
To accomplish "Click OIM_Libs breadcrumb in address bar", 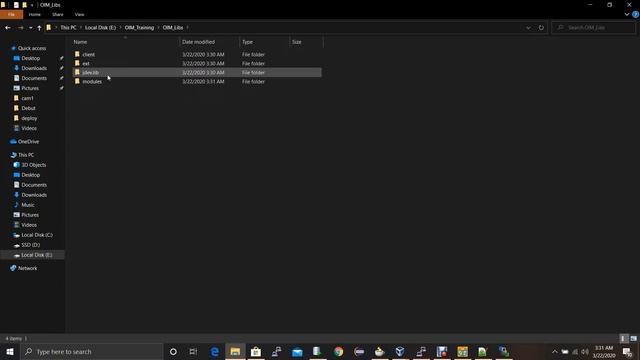I will click(173, 28).
